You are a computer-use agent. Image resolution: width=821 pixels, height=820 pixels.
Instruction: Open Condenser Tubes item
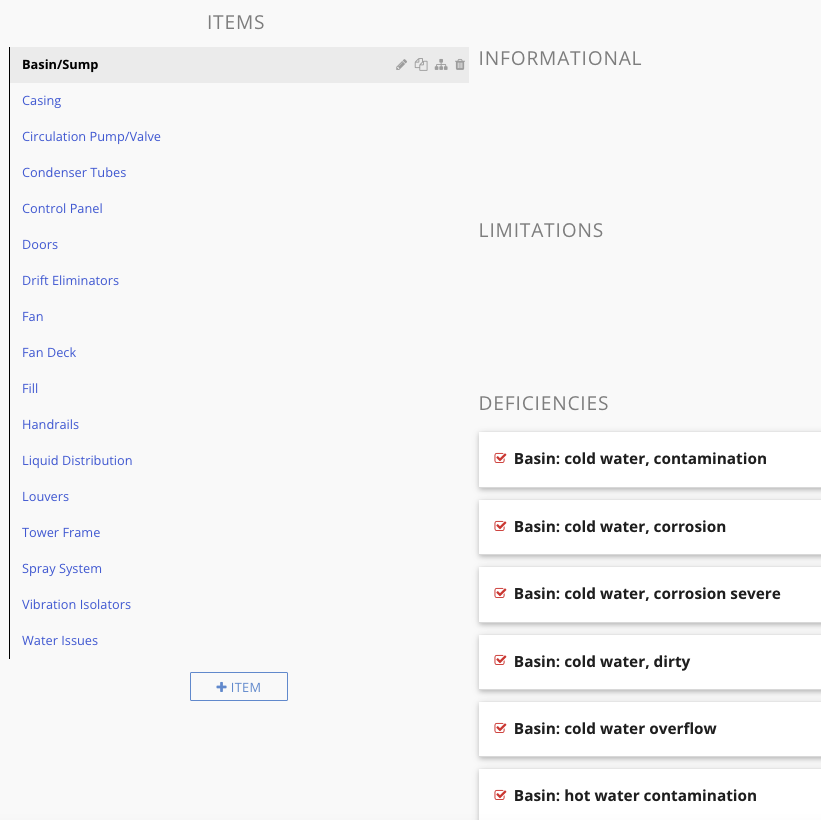(x=74, y=173)
